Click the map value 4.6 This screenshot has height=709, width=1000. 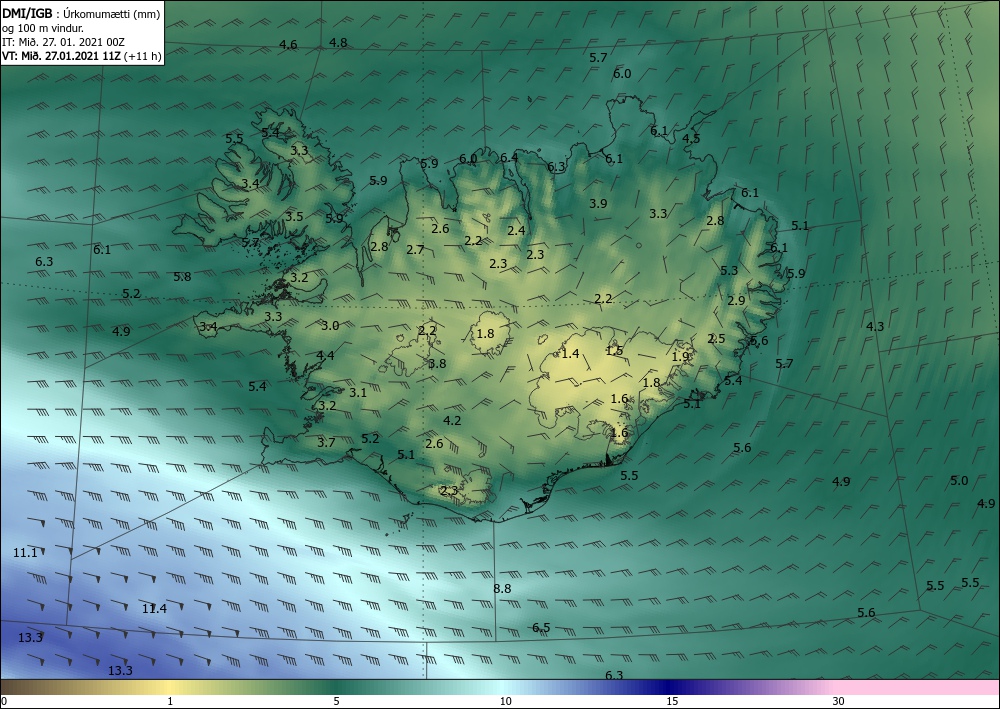[288, 45]
